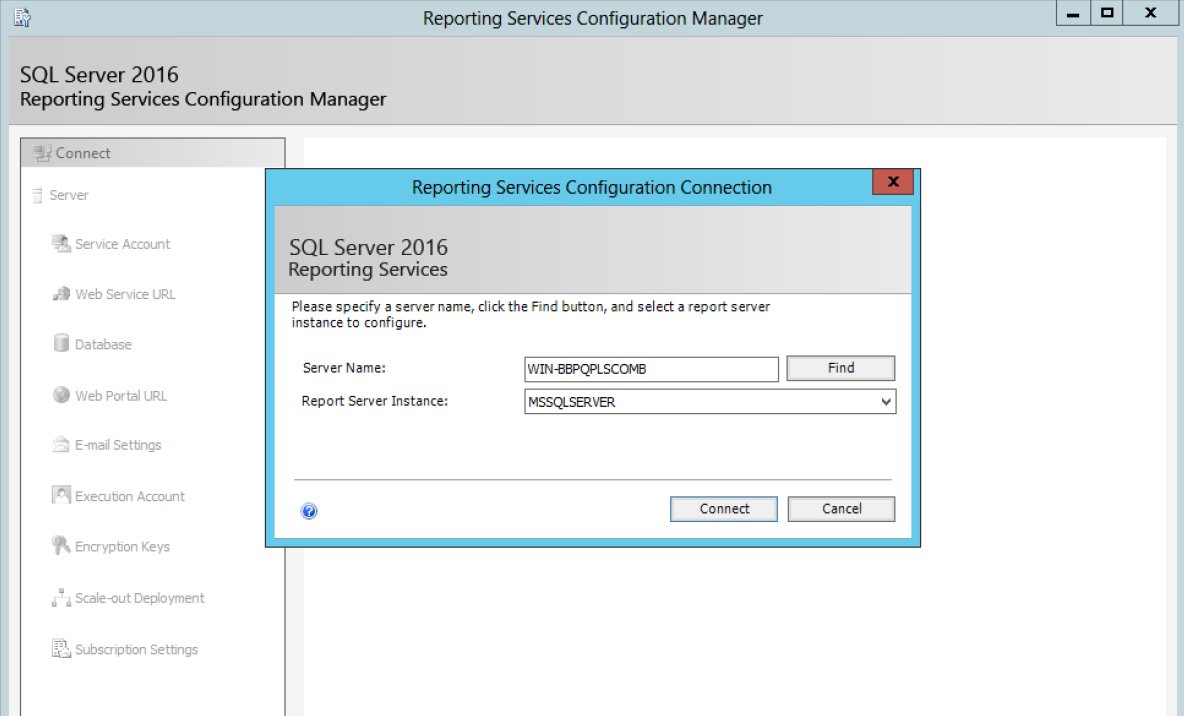The height and width of the screenshot is (716, 1184).
Task: Click the Database cylinder icon
Action: (x=61, y=344)
